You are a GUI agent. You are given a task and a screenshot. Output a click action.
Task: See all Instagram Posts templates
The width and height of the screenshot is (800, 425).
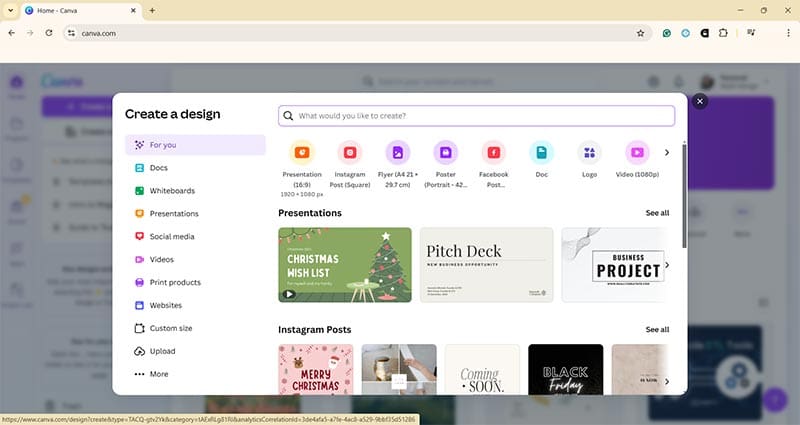click(x=657, y=330)
